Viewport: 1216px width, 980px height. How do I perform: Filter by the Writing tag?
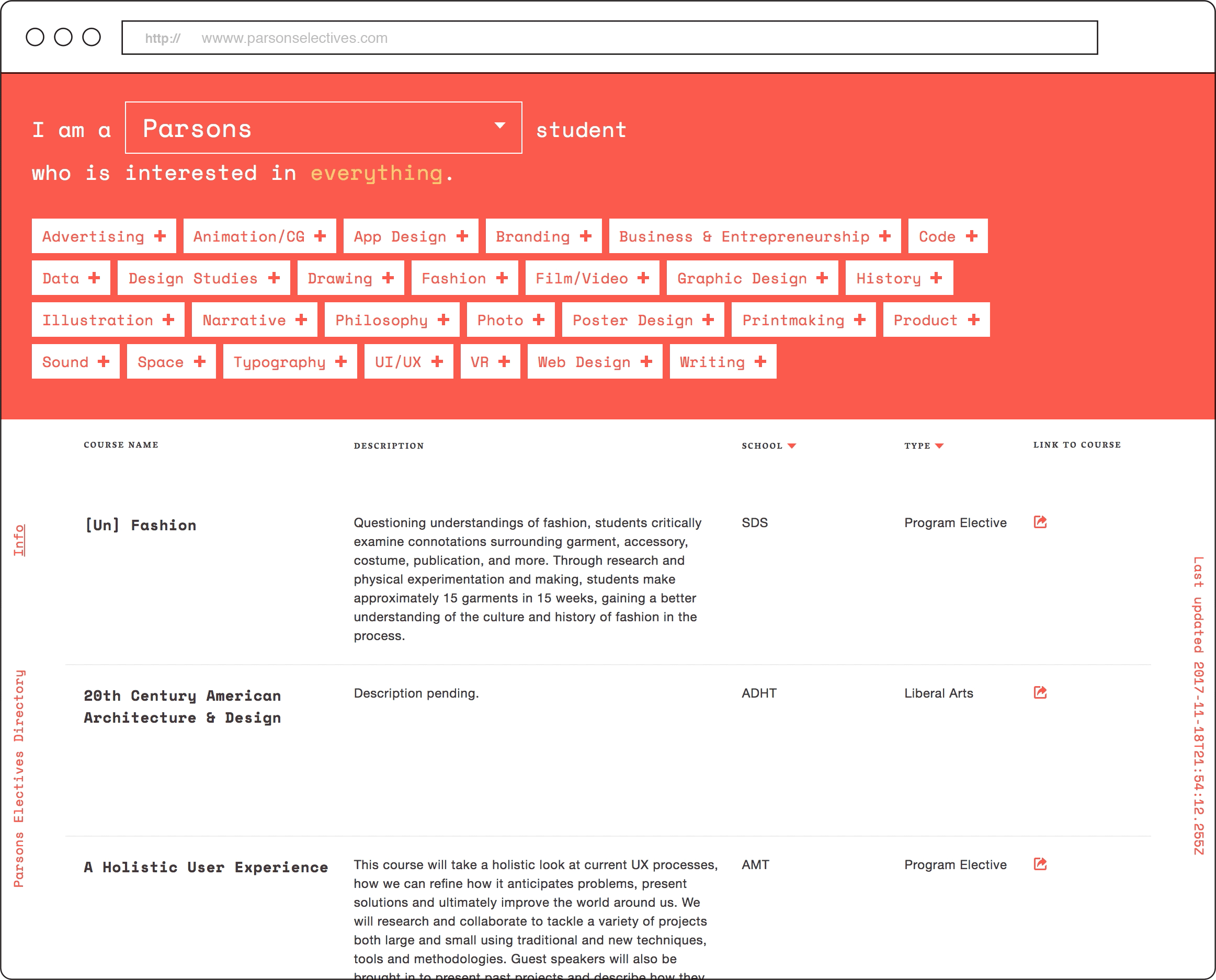click(723, 361)
